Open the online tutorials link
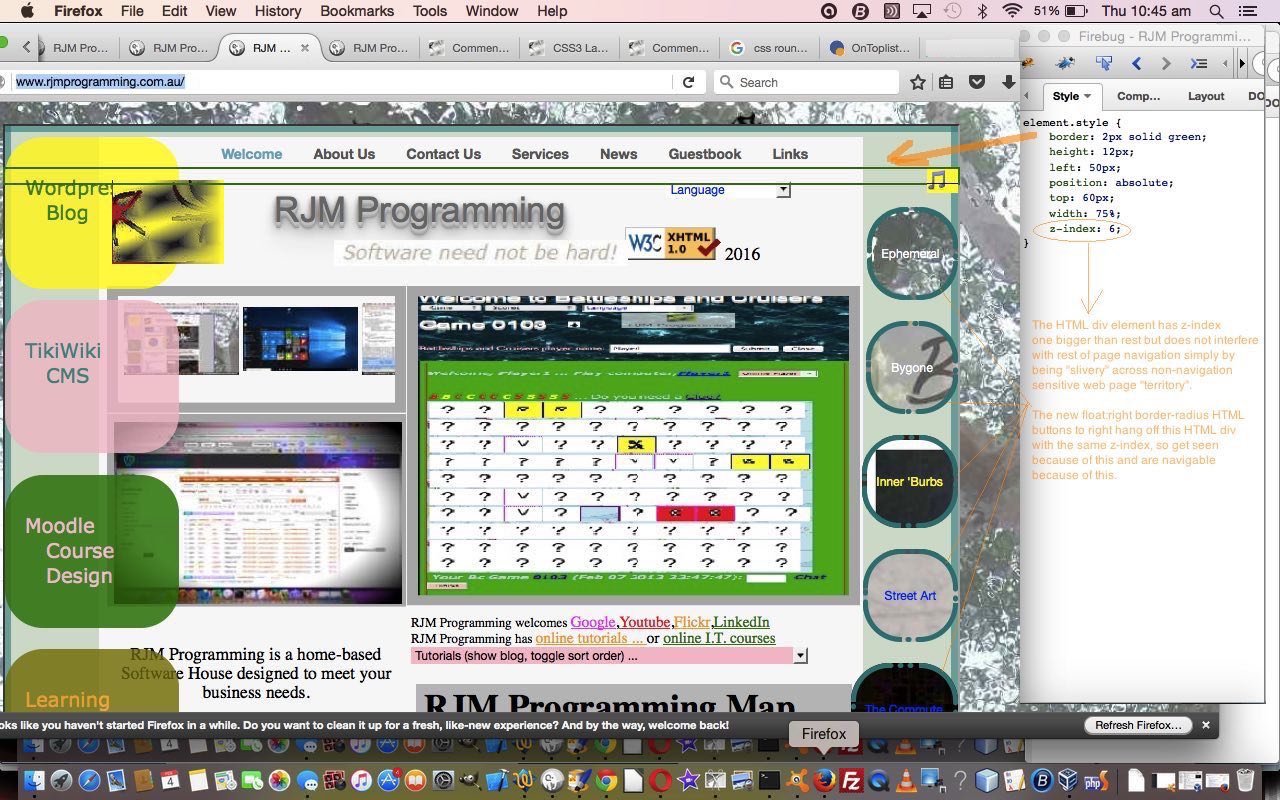This screenshot has width=1280, height=800. (589, 638)
